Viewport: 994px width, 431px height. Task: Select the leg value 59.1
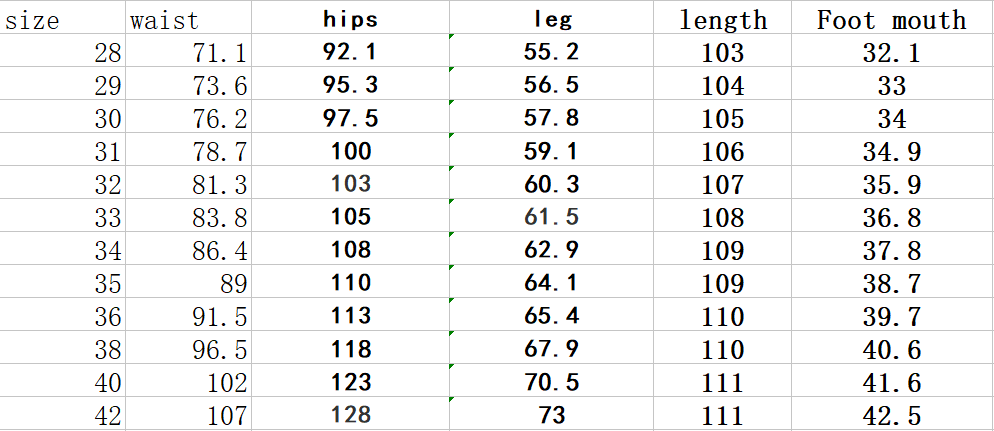tap(551, 152)
